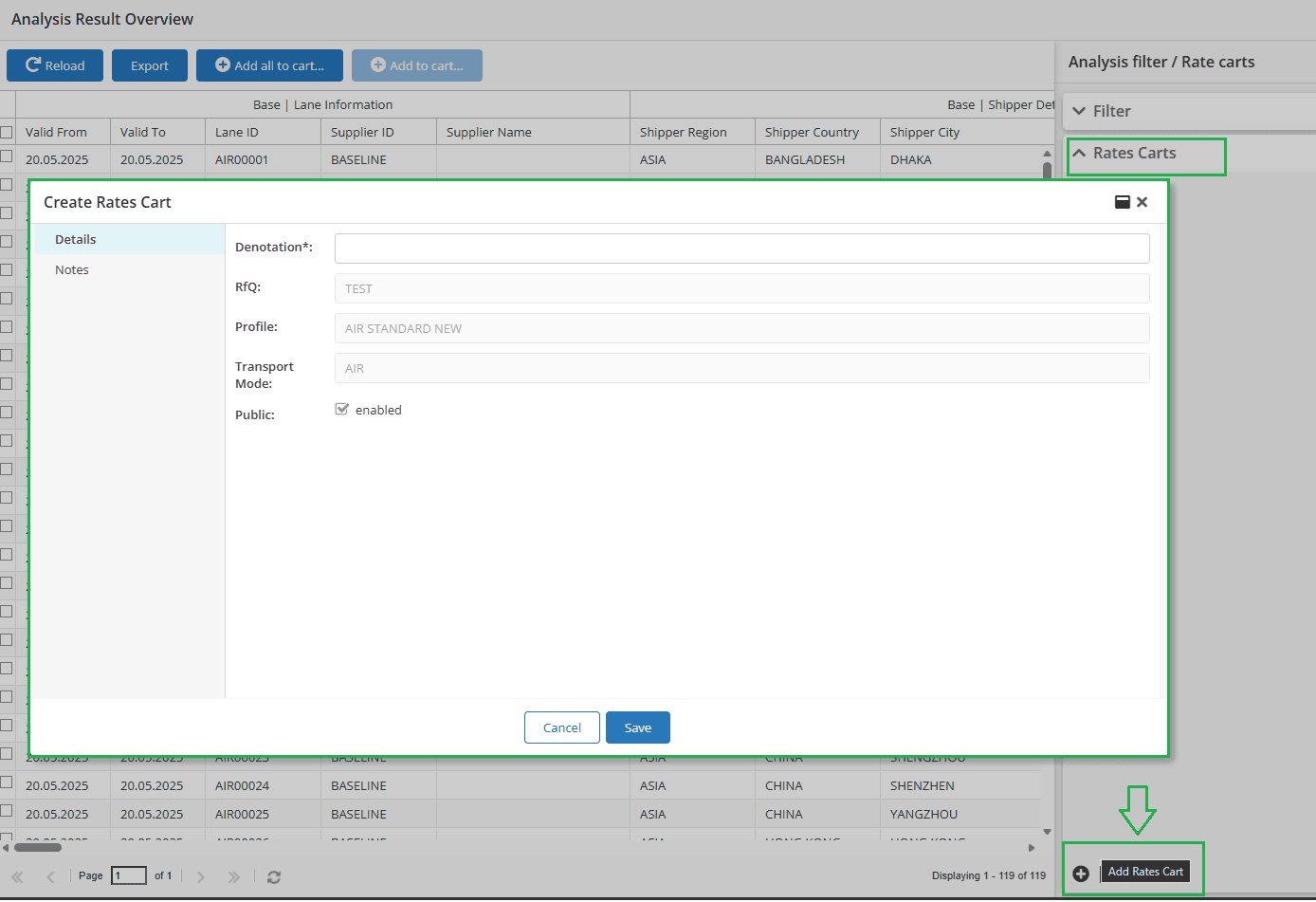Click the page number input box
The height and width of the screenshot is (902, 1316).
(x=129, y=875)
